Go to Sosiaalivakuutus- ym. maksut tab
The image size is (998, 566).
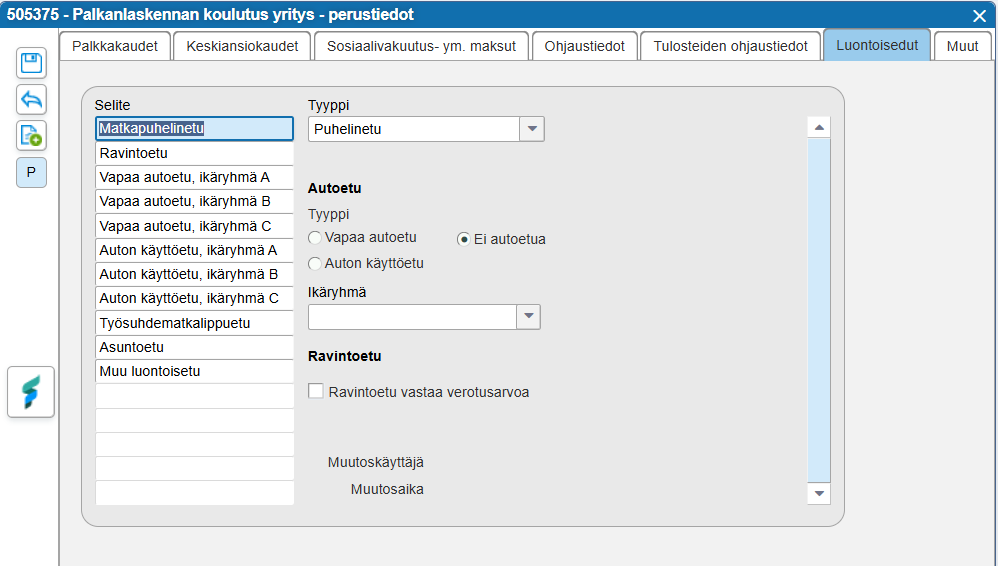click(421, 46)
